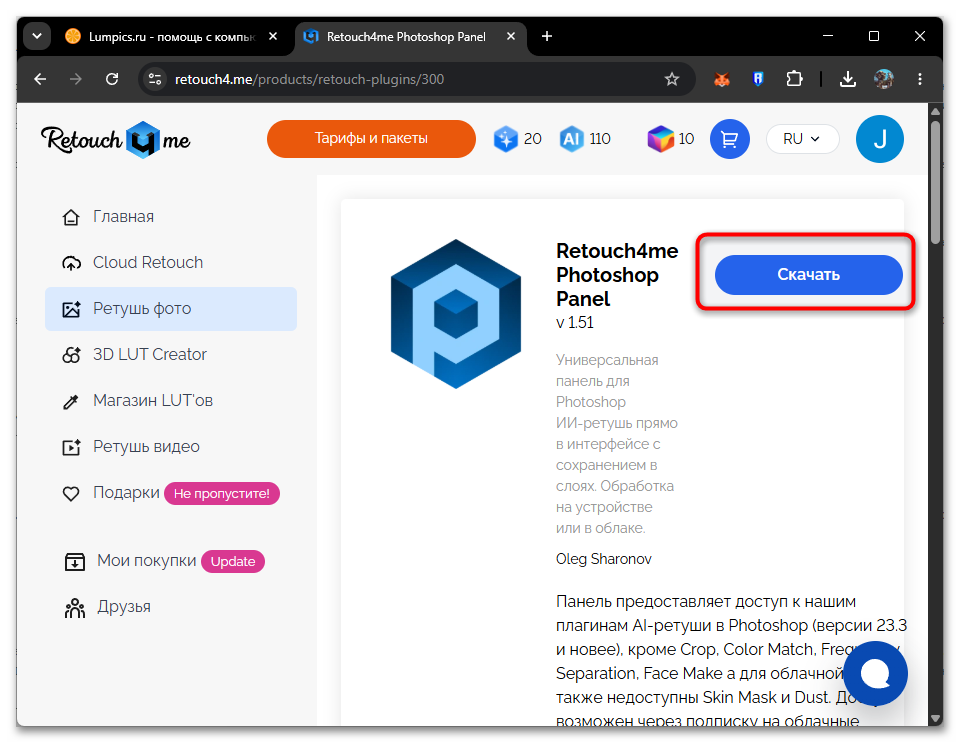Click the download-box icon of Мои покупки
This screenshot has width=960, height=743.
coord(75,561)
